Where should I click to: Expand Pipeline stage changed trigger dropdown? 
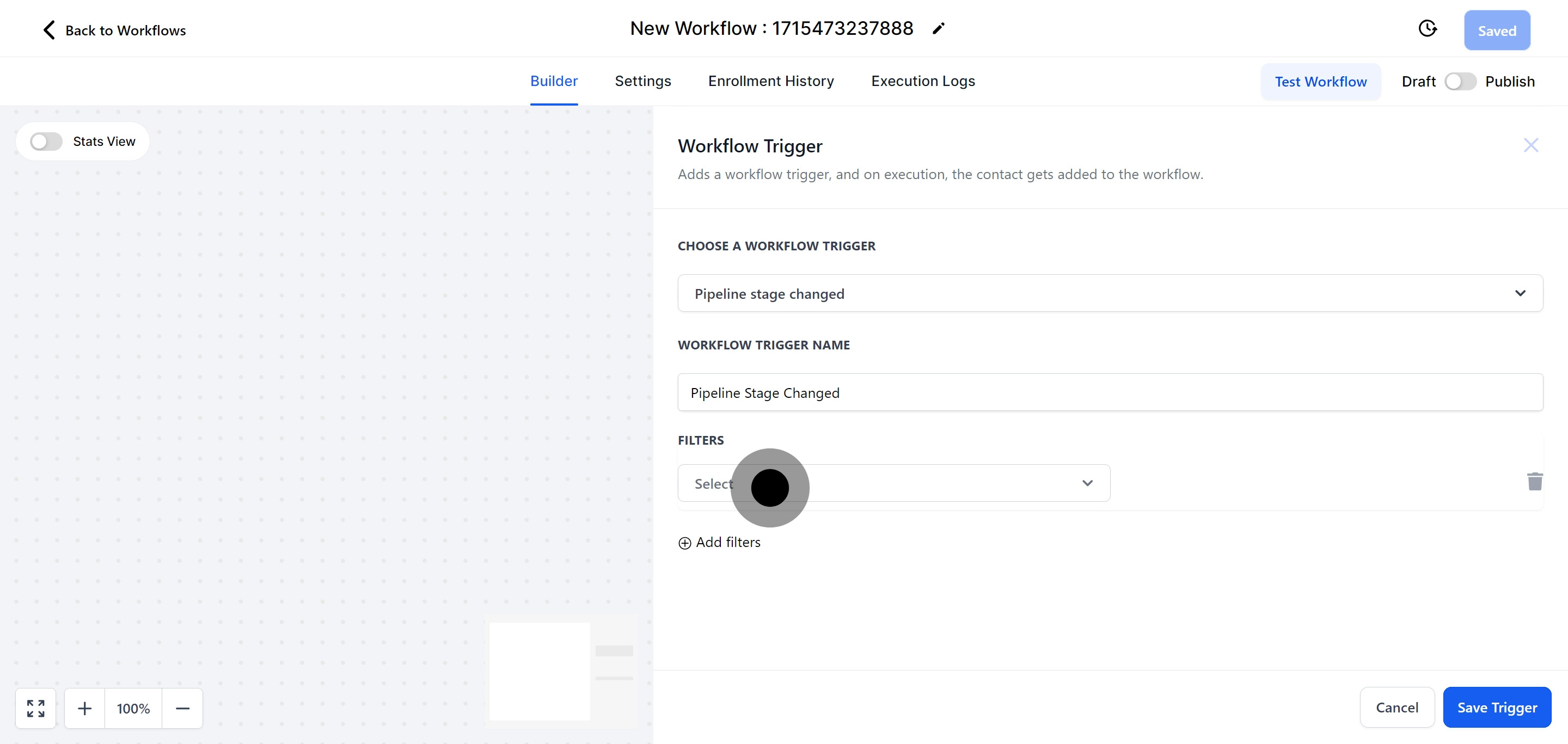coord(1110,294)
